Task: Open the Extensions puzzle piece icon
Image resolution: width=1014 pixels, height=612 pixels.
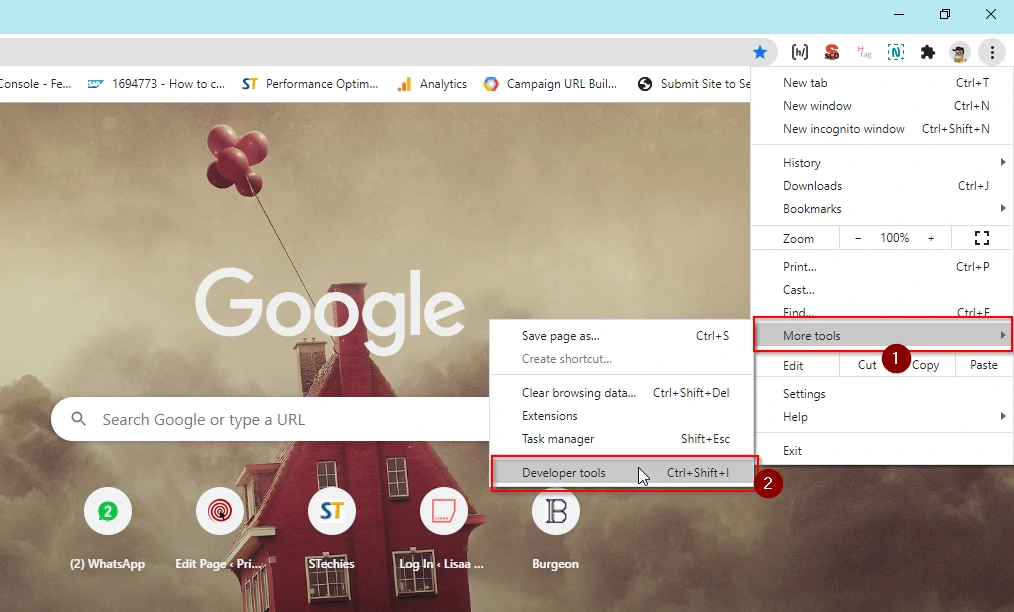Action: coord(928,52)
